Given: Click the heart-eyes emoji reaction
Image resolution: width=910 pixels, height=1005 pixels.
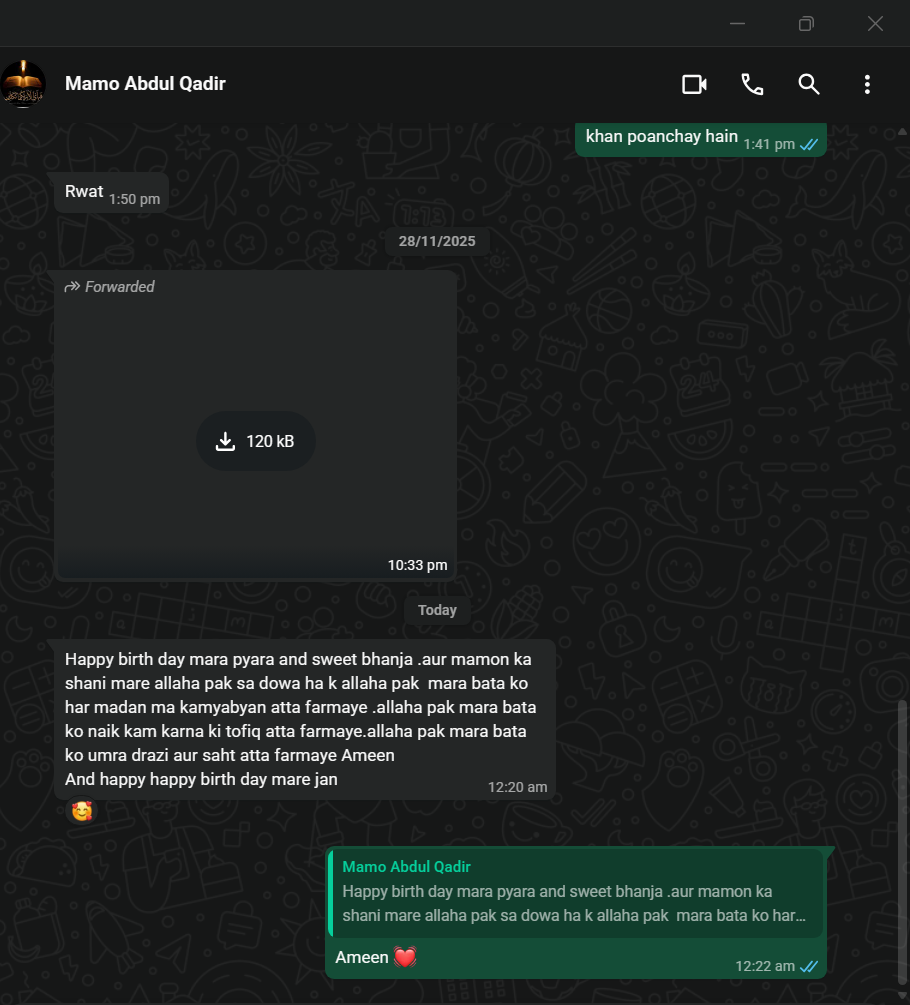Looking at the screenshot, I should [x=82, y=811].
